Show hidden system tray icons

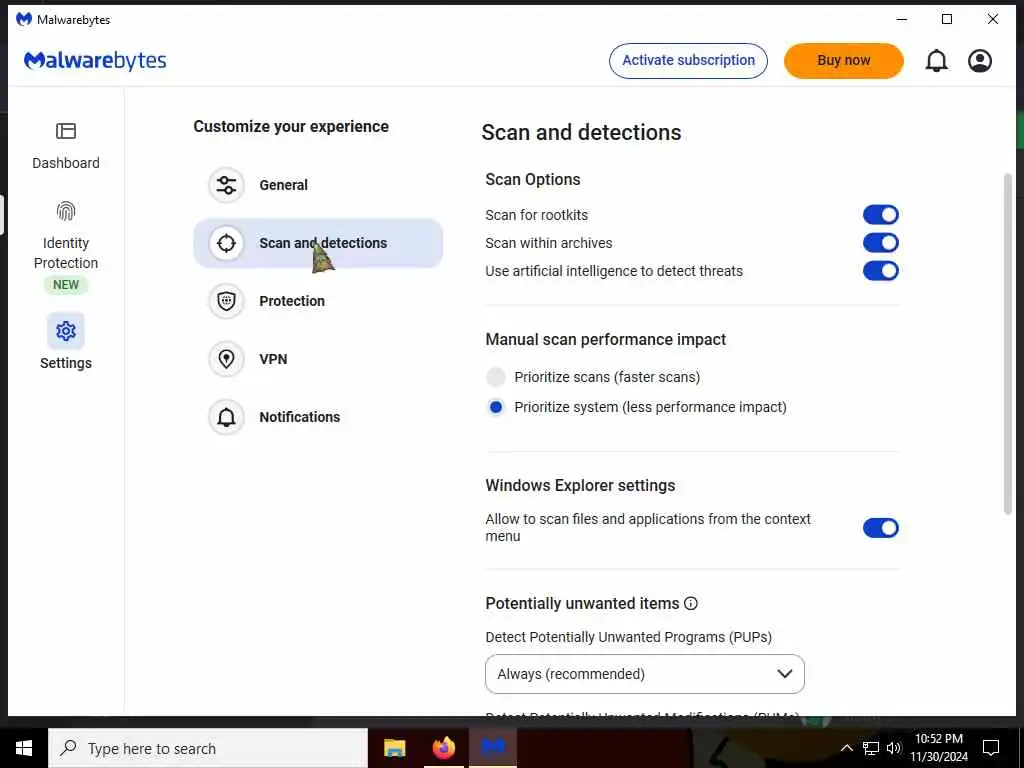tap(846, 748)
